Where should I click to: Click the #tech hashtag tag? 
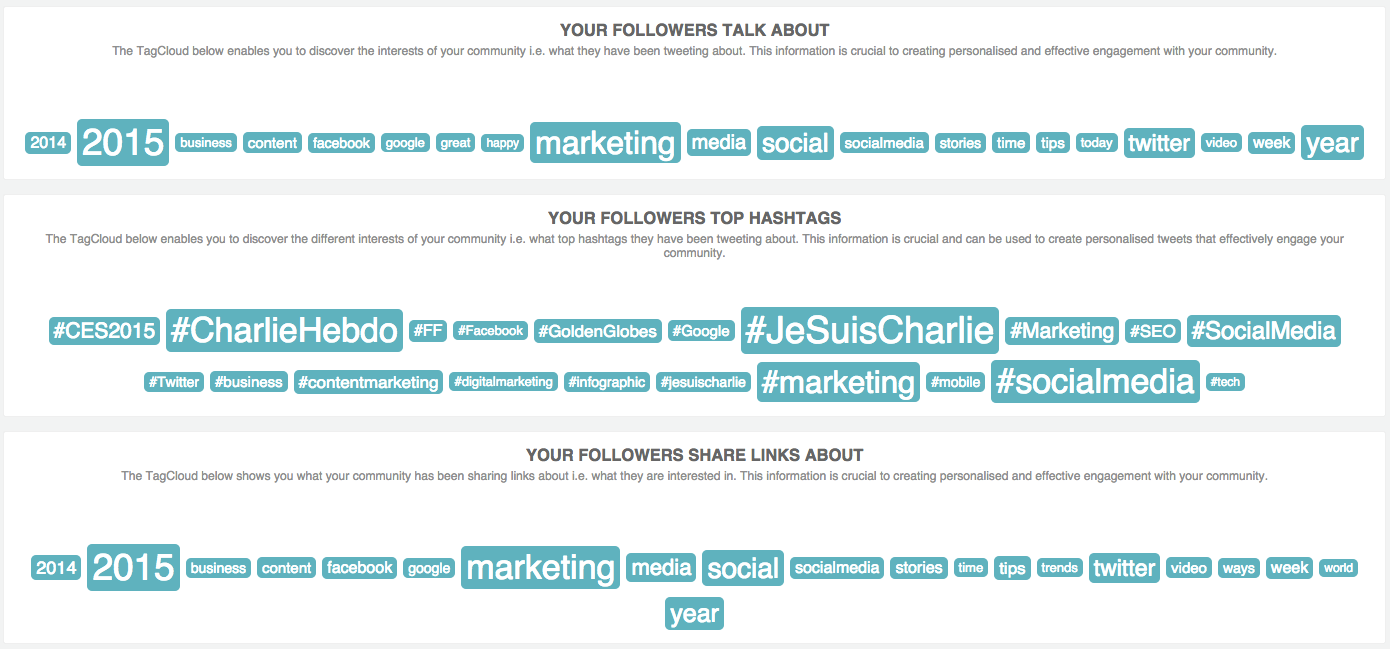(x=1225, y=382)
